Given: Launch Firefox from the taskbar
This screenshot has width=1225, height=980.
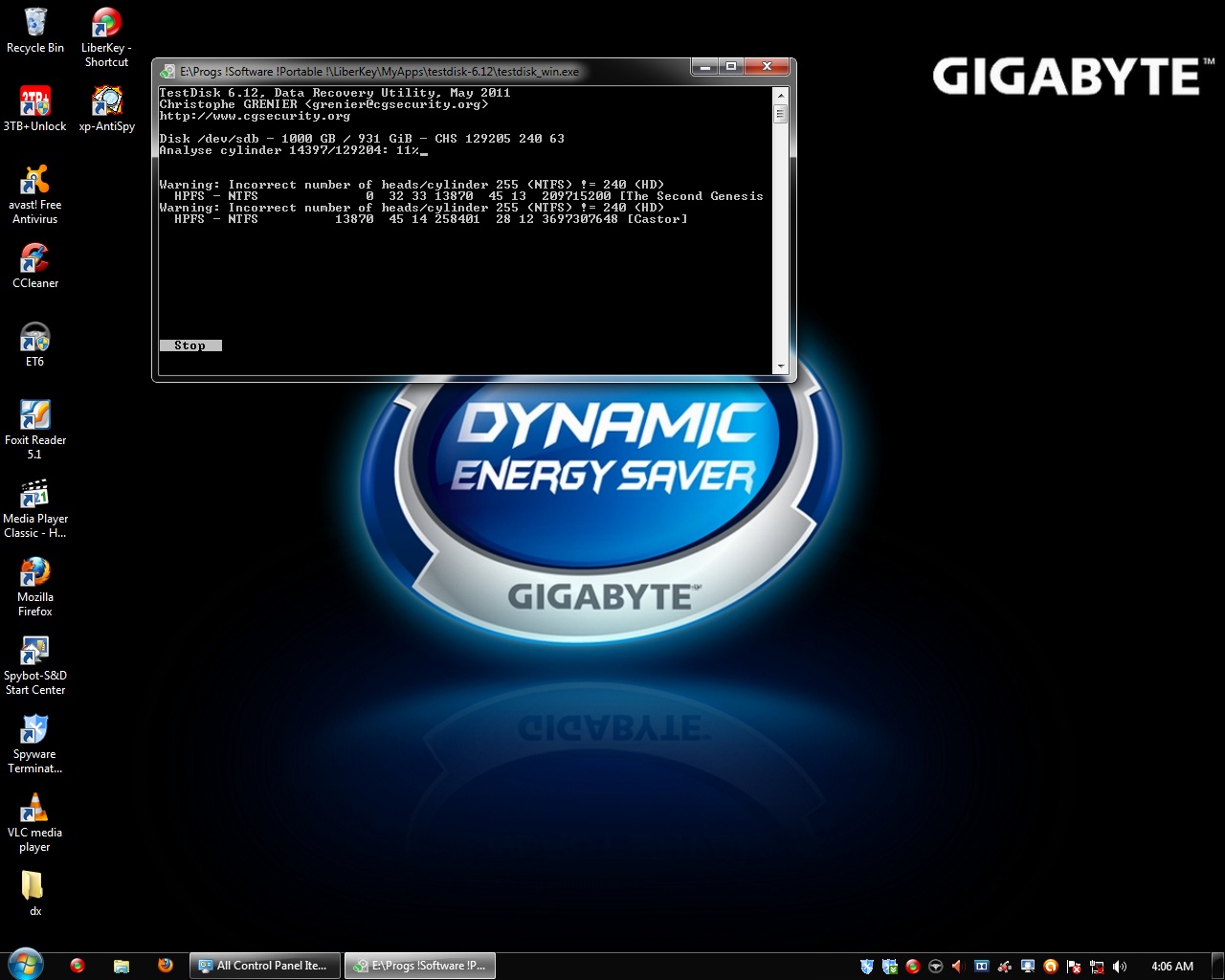Looking at the screenshot, I should point(165,966).
